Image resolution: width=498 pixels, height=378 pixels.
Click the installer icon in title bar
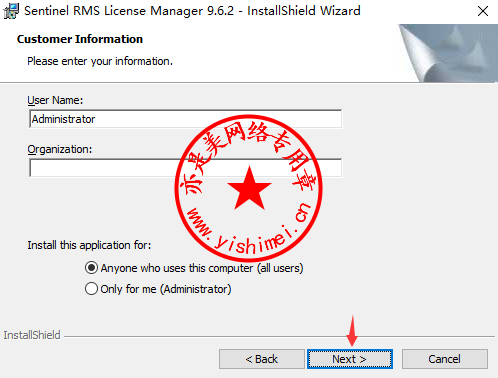[11, 11]
